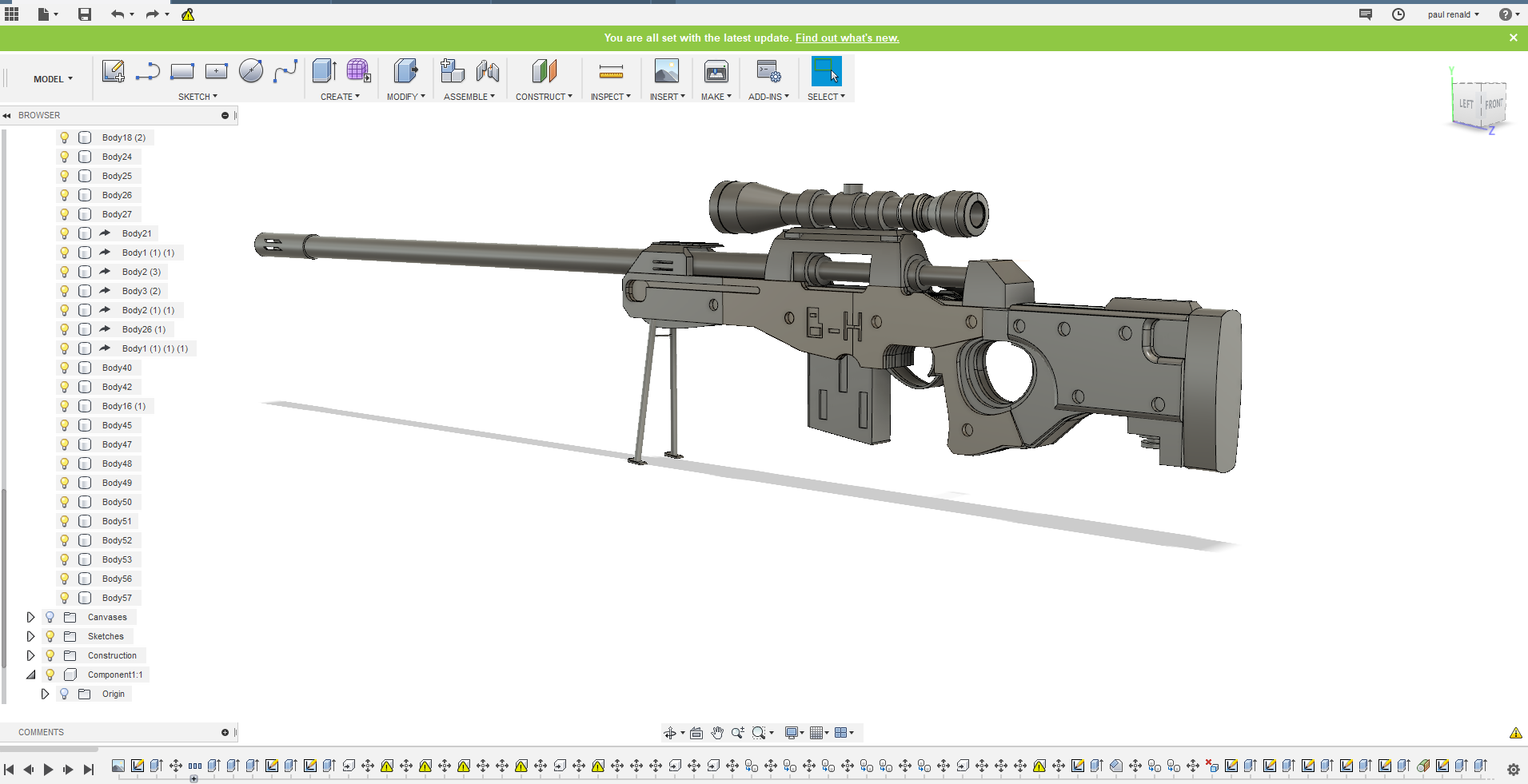Dismiss the green update banner
1528x784 pixels.
click(x=1514, y=37)
